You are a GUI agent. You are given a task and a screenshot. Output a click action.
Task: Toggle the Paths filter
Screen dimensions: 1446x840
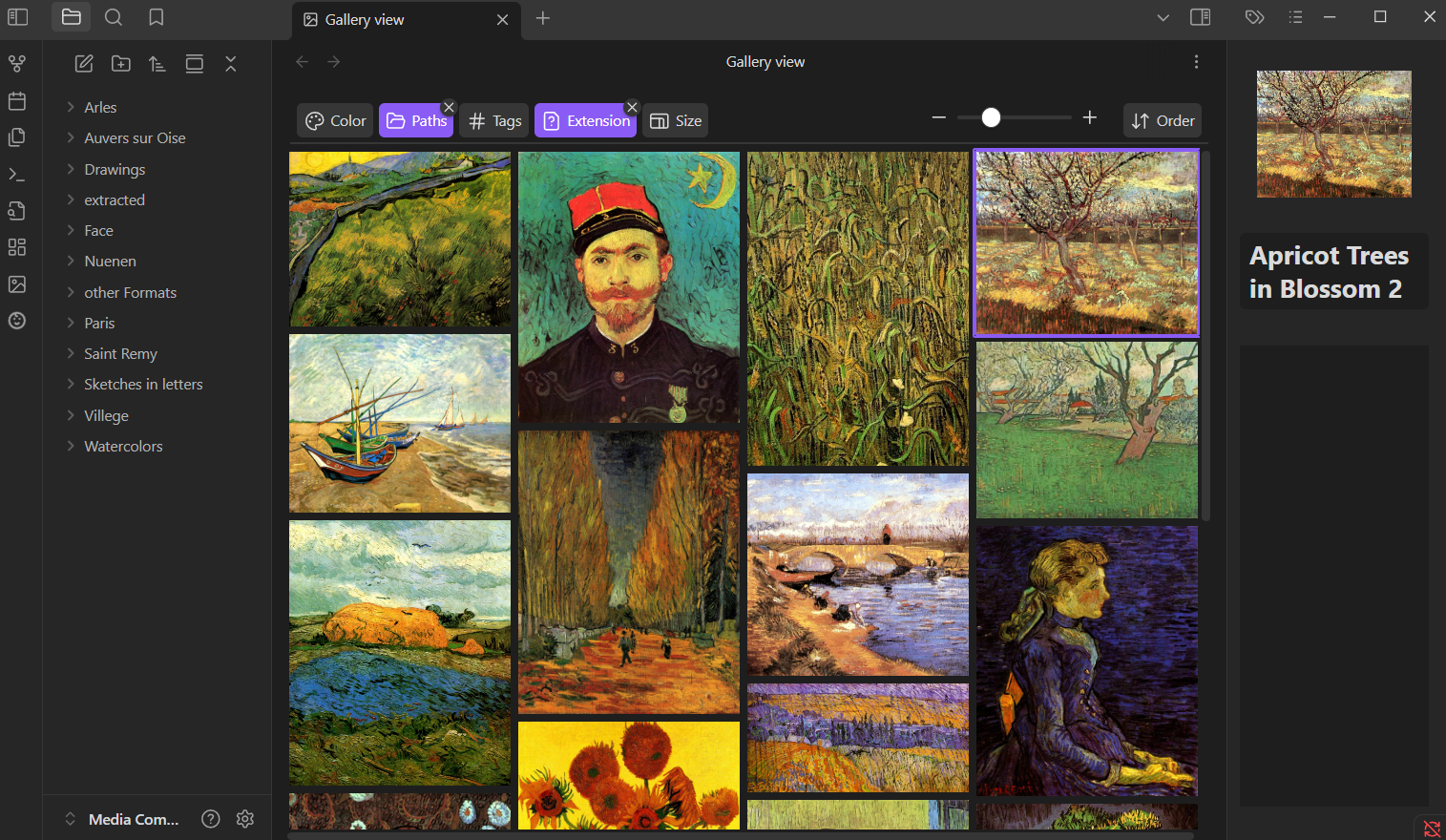click(x=417, y=120)
